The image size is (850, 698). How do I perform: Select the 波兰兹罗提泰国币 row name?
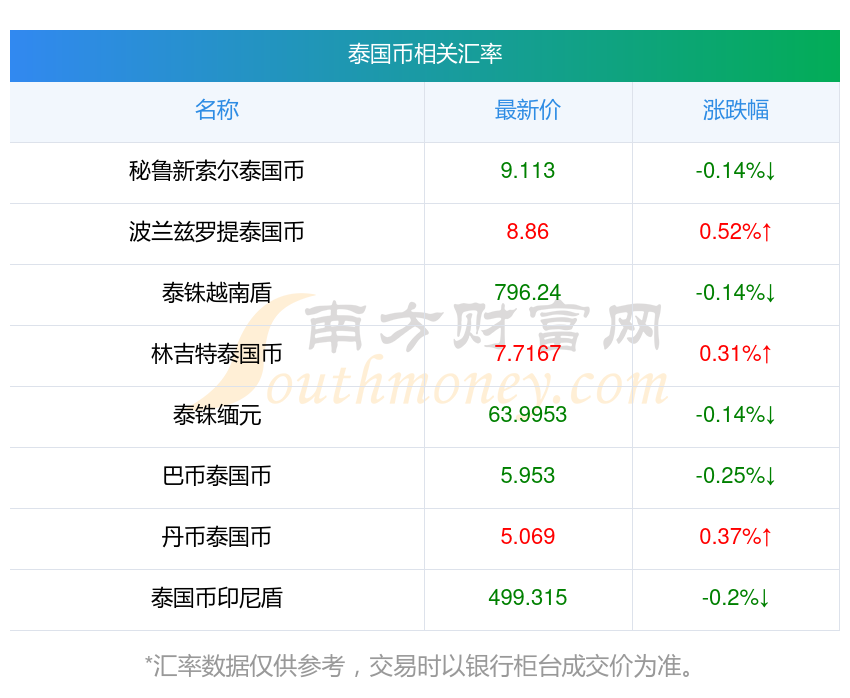(x=217, y=232)
